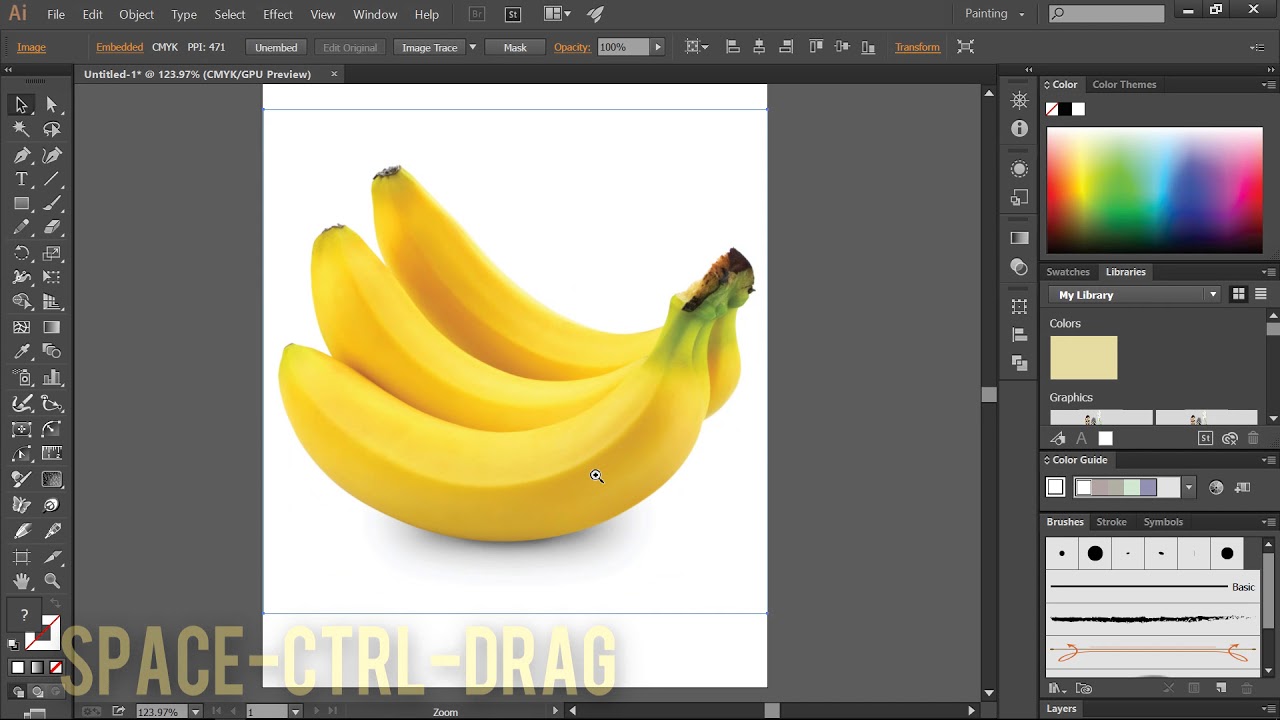Image resolution: width=1280 pixels, height=720 pixels.
Task: Open the Info panel from dock
Action: tap(1019, 129)
